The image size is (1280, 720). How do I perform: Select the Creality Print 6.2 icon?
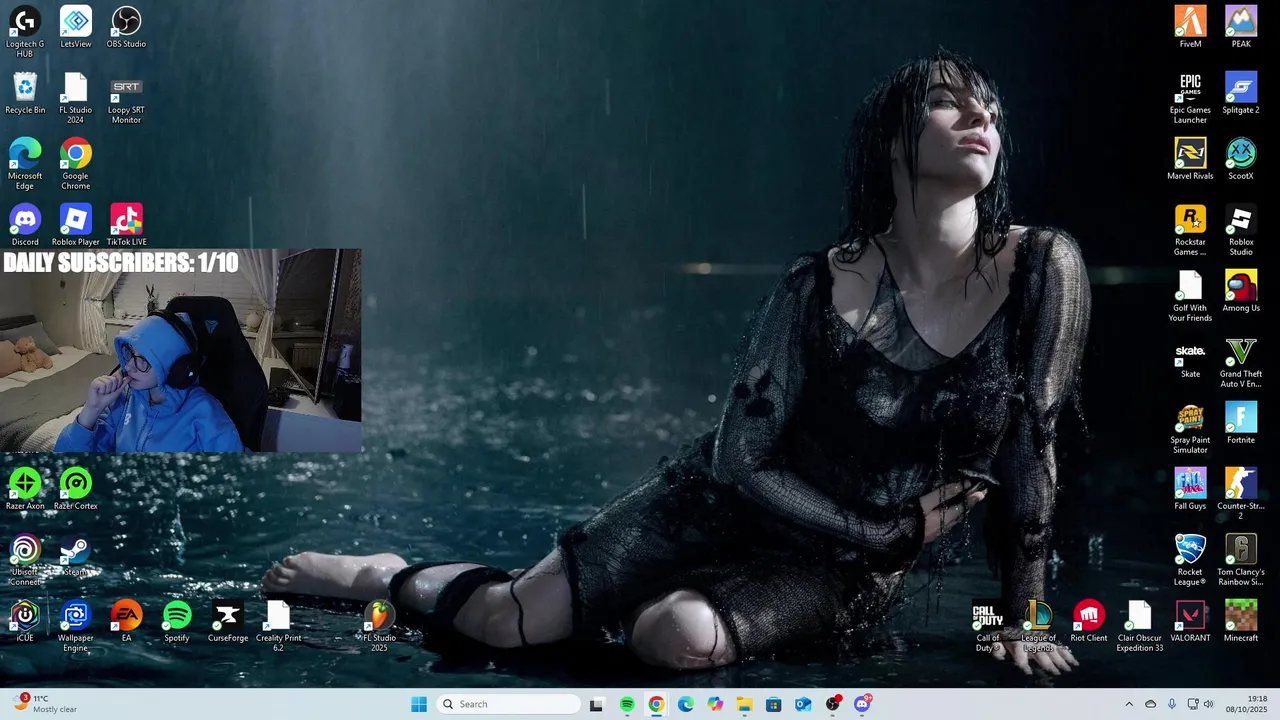(x=278, y=626)
